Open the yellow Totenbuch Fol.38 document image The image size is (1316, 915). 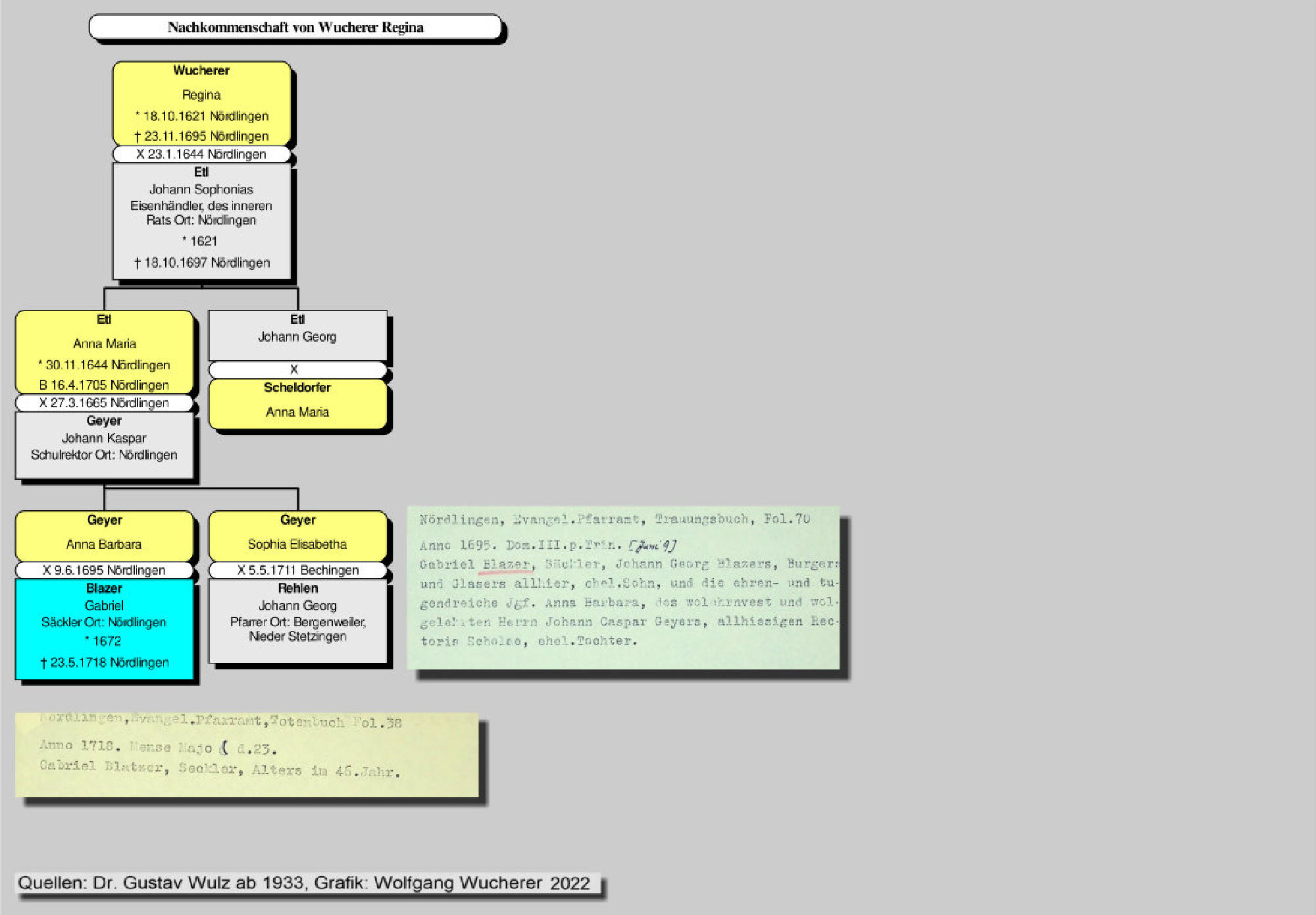246,754
